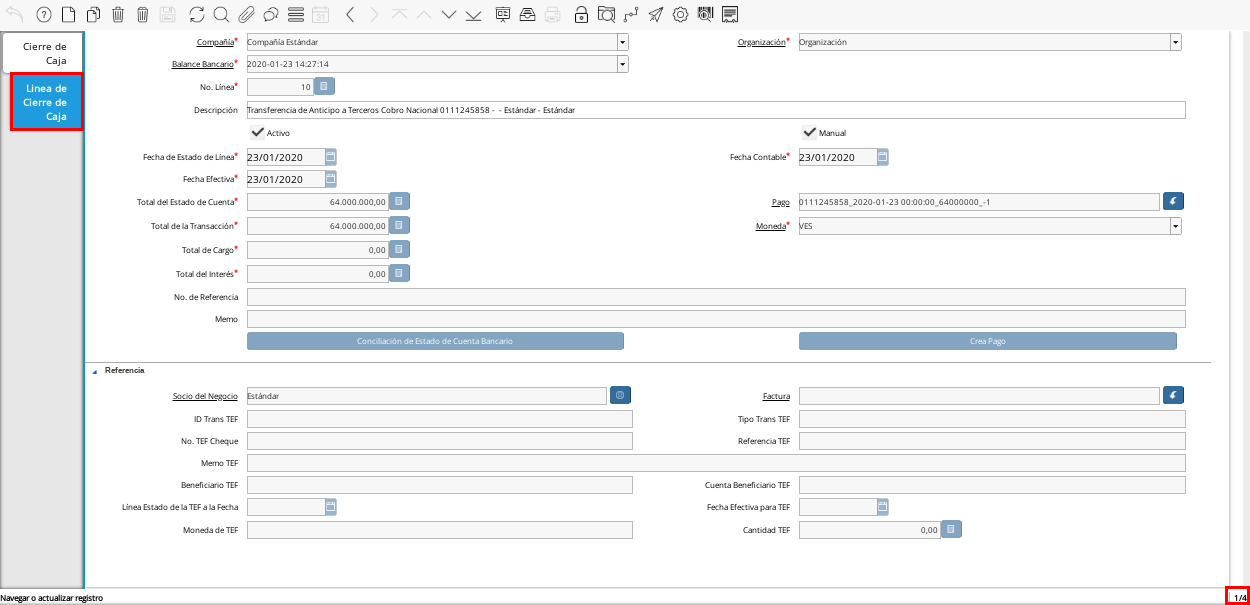Create a new record with the blank page icon
Screen dimensions: 1250x605
point(68,14)
